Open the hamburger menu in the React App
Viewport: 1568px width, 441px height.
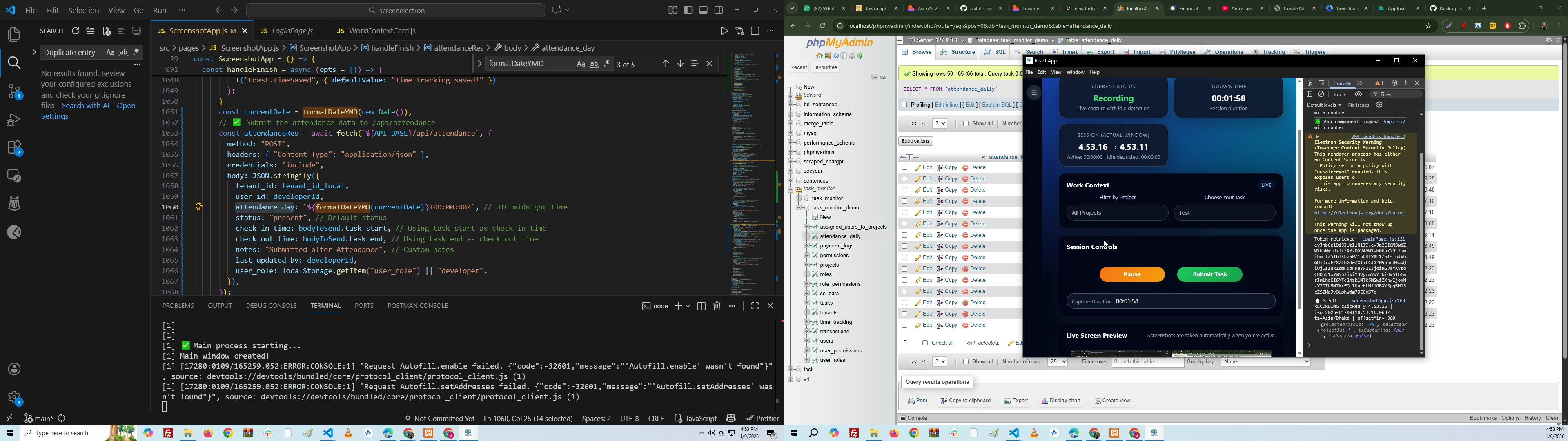click(x=1033, y=93)
